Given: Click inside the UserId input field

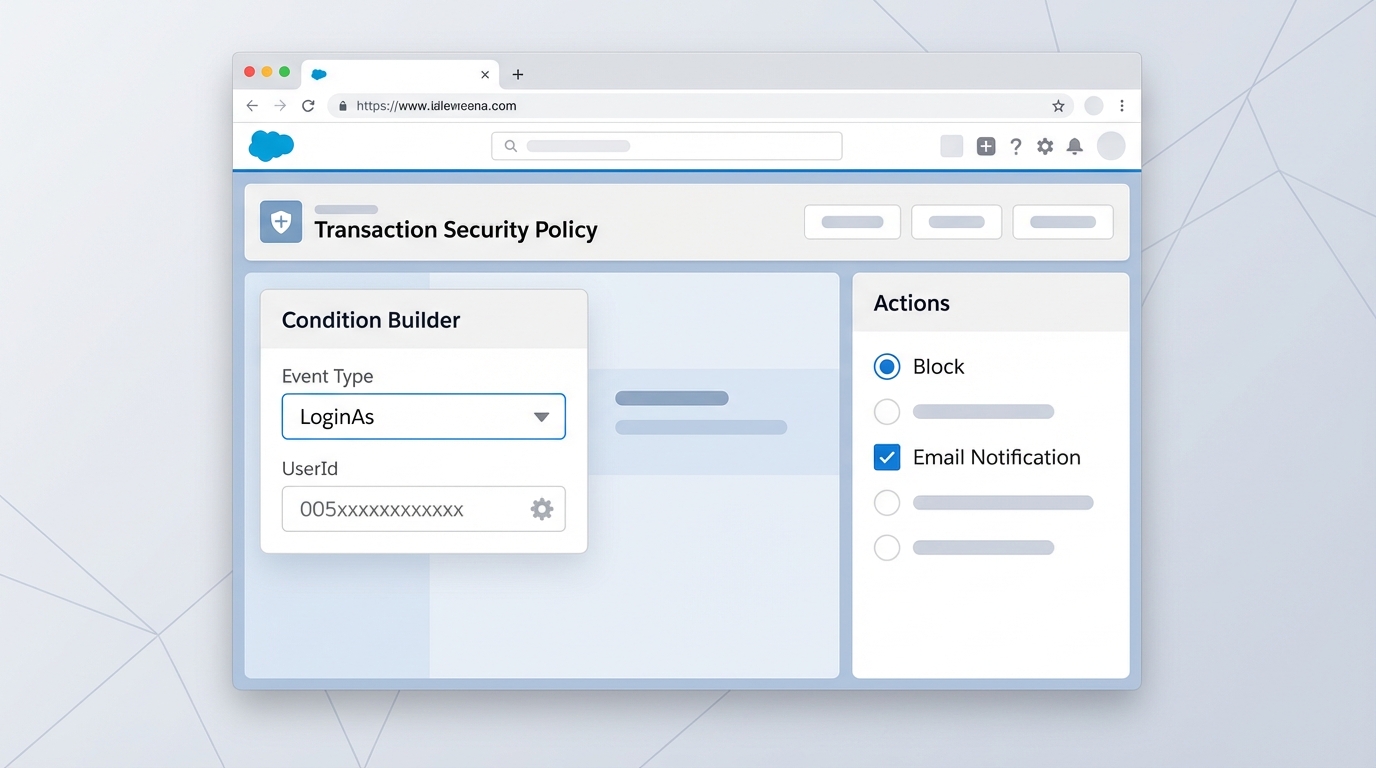Looking at the screenshot, I should click(x=400, y=509).
